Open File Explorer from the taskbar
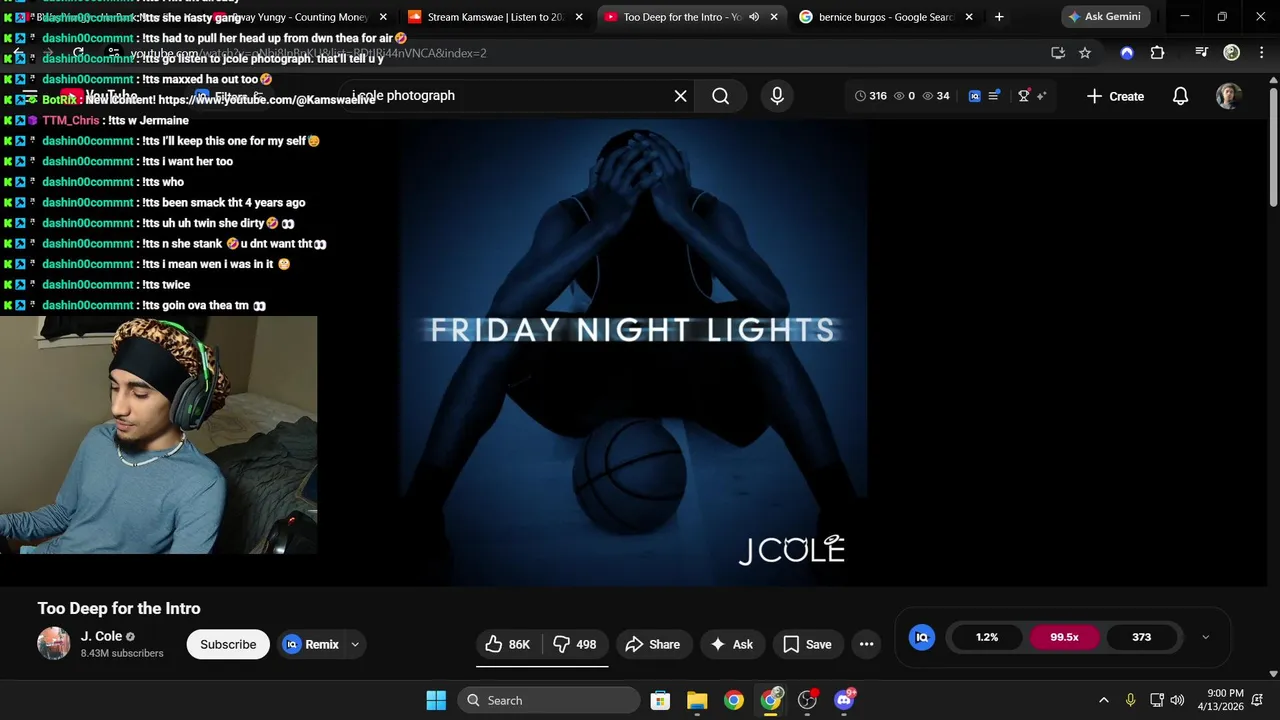 697,700
